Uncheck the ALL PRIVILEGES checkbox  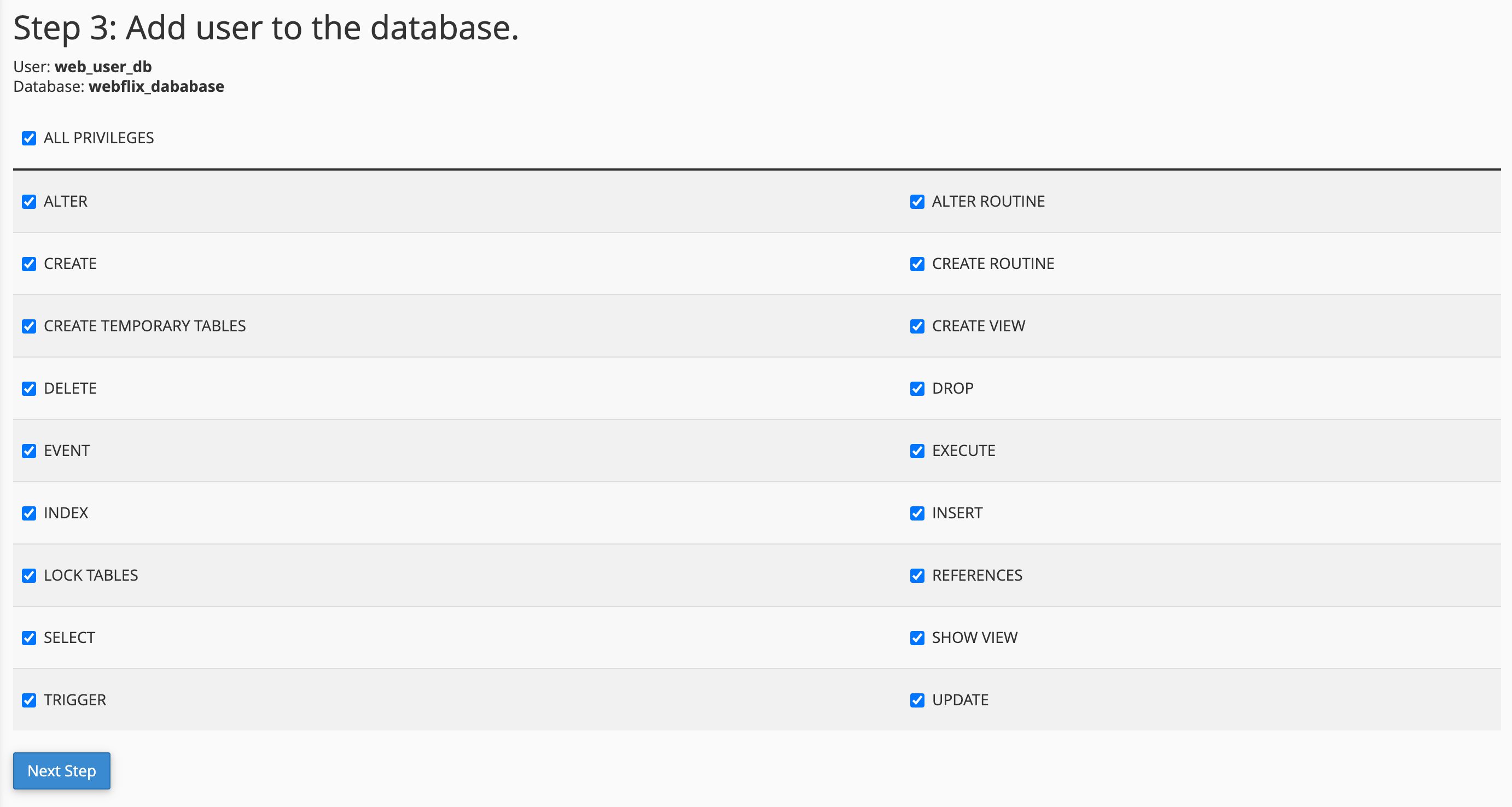coord(29,138)
